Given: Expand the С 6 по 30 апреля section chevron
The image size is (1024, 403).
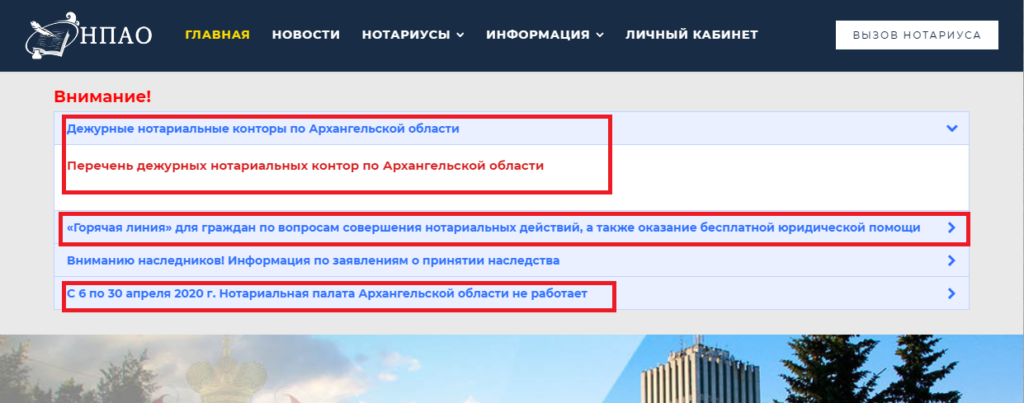Looking at the screenshot, I should (952, 294).
